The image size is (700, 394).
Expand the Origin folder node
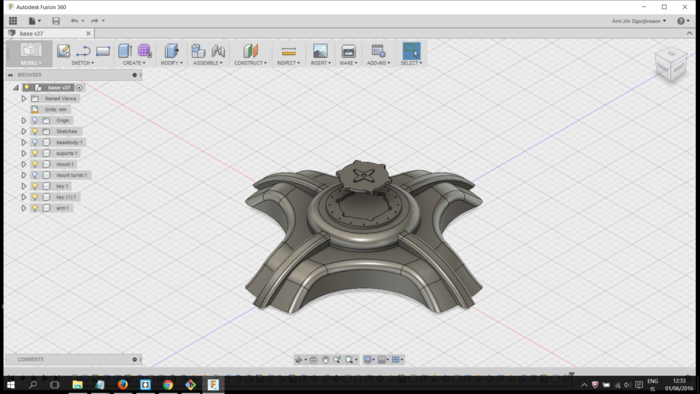pos(24,120)
